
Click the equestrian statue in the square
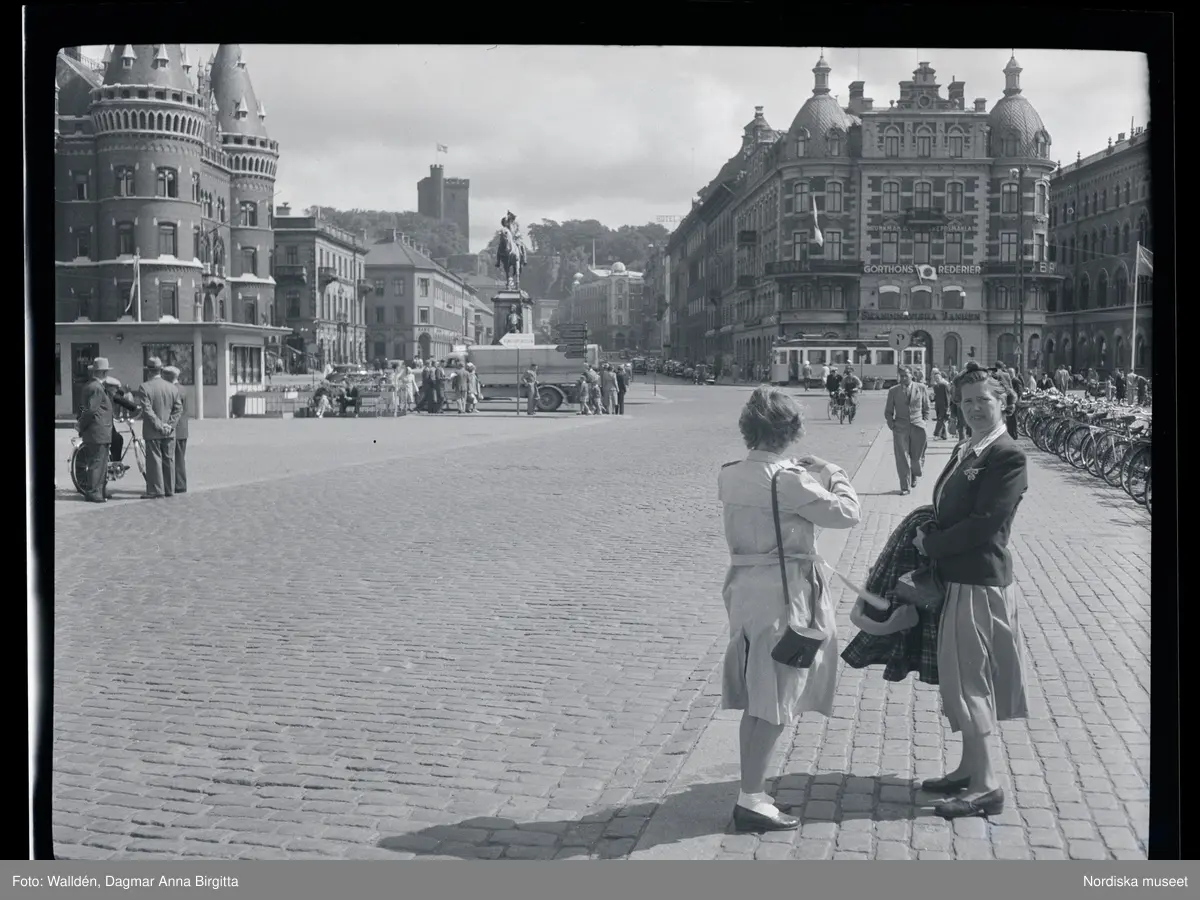511,251
